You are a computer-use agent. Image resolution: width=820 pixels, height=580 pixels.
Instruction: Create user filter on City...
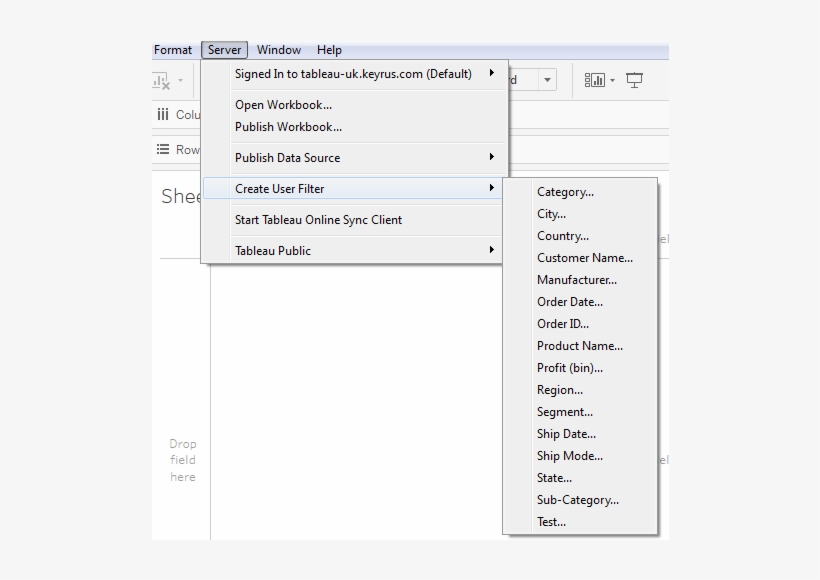[580, 214]
